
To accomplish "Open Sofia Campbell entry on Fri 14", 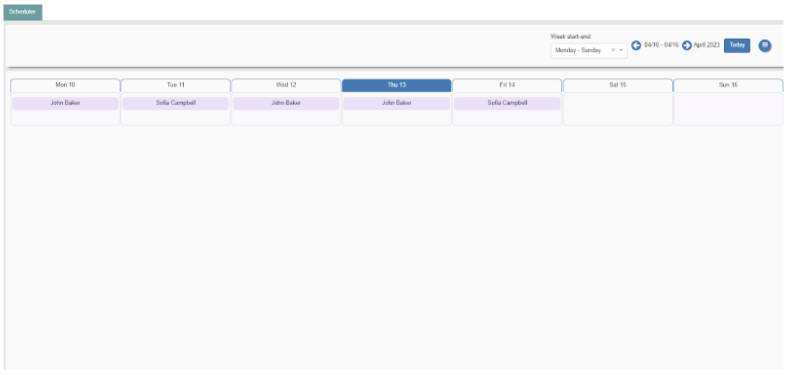I will 507,103.
